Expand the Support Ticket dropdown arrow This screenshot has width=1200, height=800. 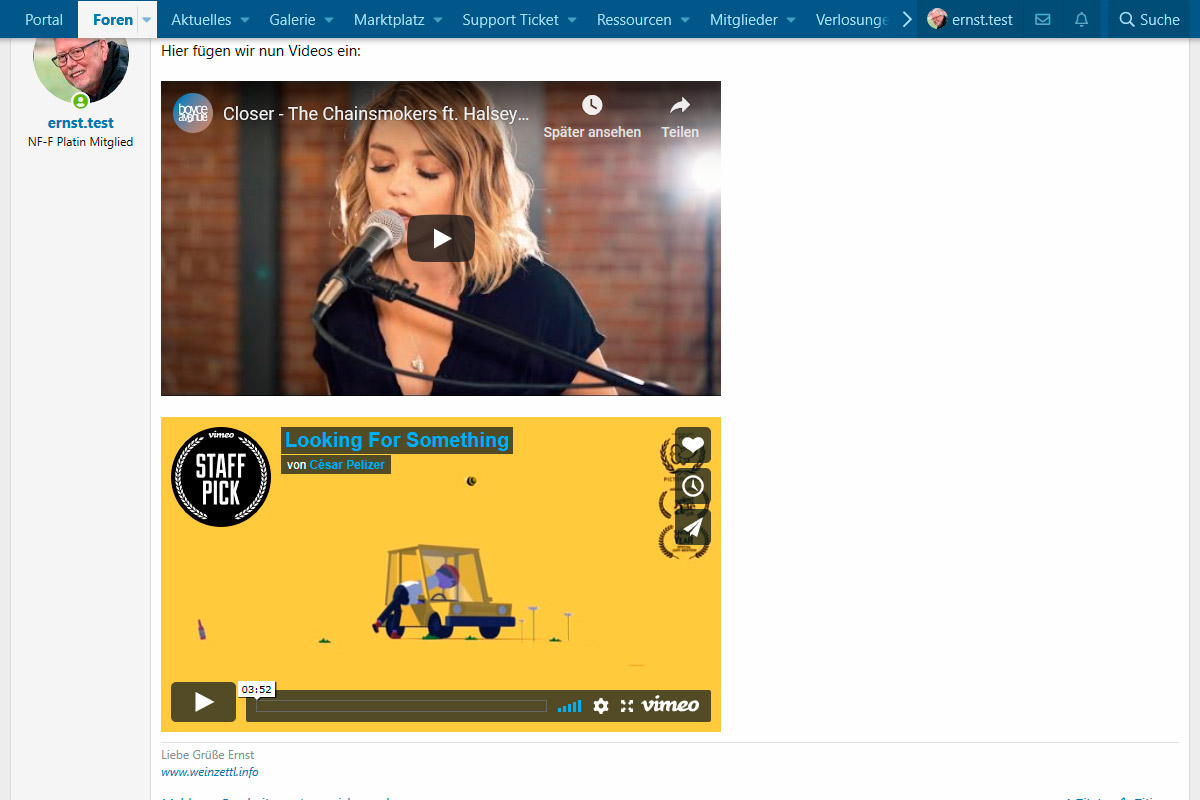(571, 20)
